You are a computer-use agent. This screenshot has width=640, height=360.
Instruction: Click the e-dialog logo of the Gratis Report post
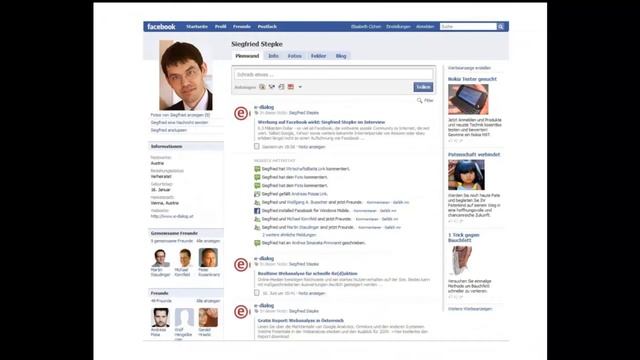[241, 312]
